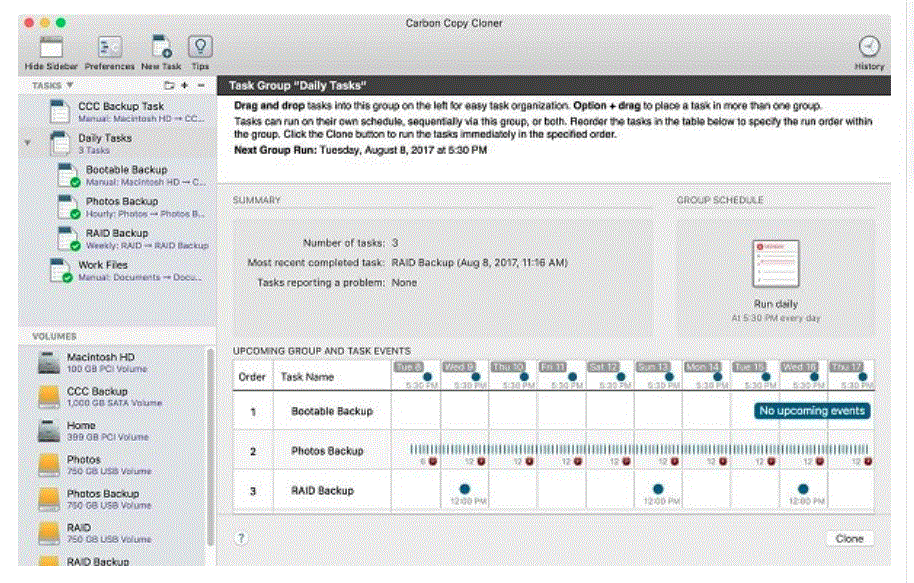The height and width of the screenshot is (583, 914).
Task: Click the Tue 8 group event dot
Action: (427, 377)
